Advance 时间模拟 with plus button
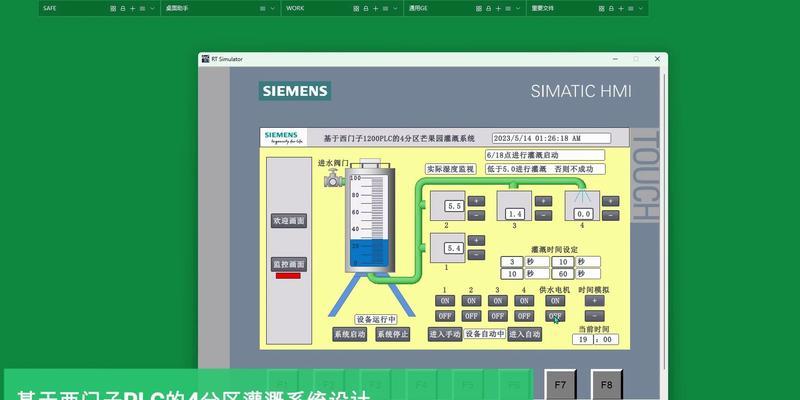 594,301
